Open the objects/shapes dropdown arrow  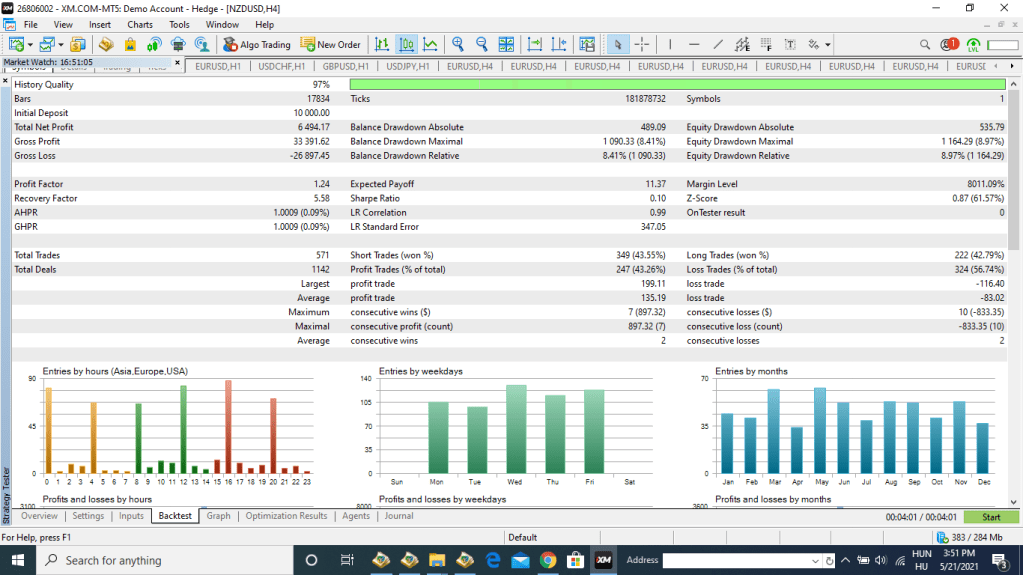click(828, 44)
